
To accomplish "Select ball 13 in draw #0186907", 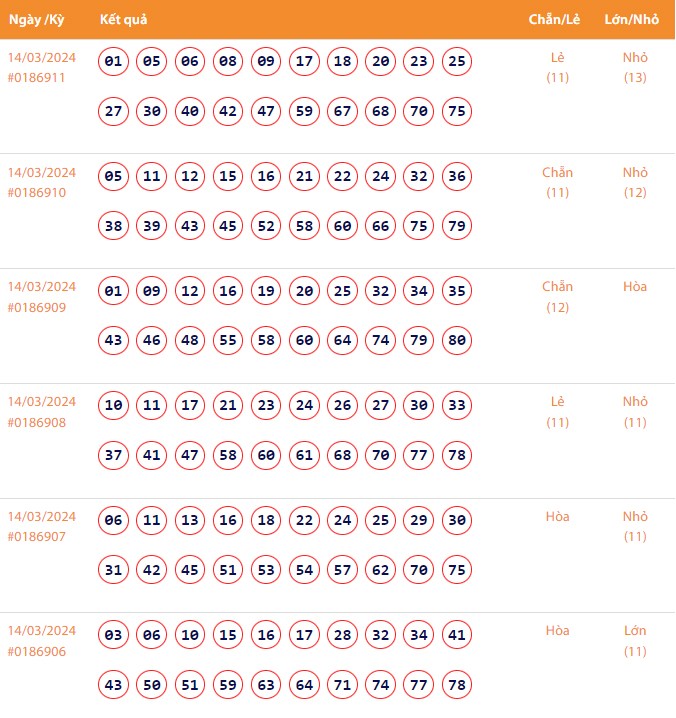I will pyautogui.click(x=190, y=521).
